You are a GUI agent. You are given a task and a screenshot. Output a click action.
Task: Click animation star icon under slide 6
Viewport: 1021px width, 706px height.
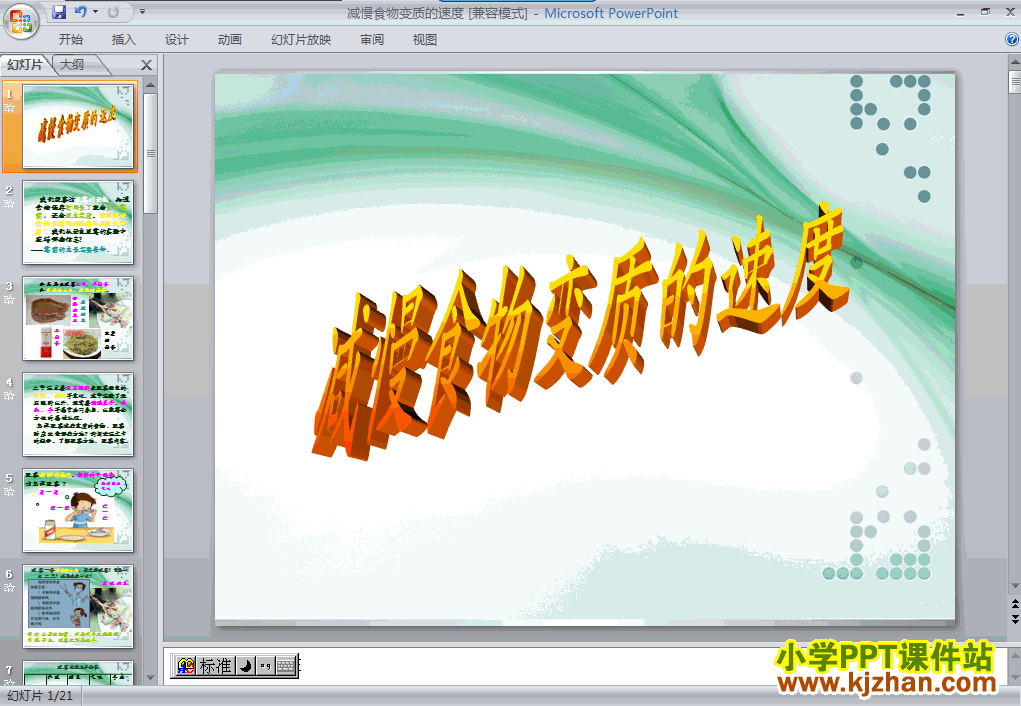pyautogui.click(x=9, y=588)
